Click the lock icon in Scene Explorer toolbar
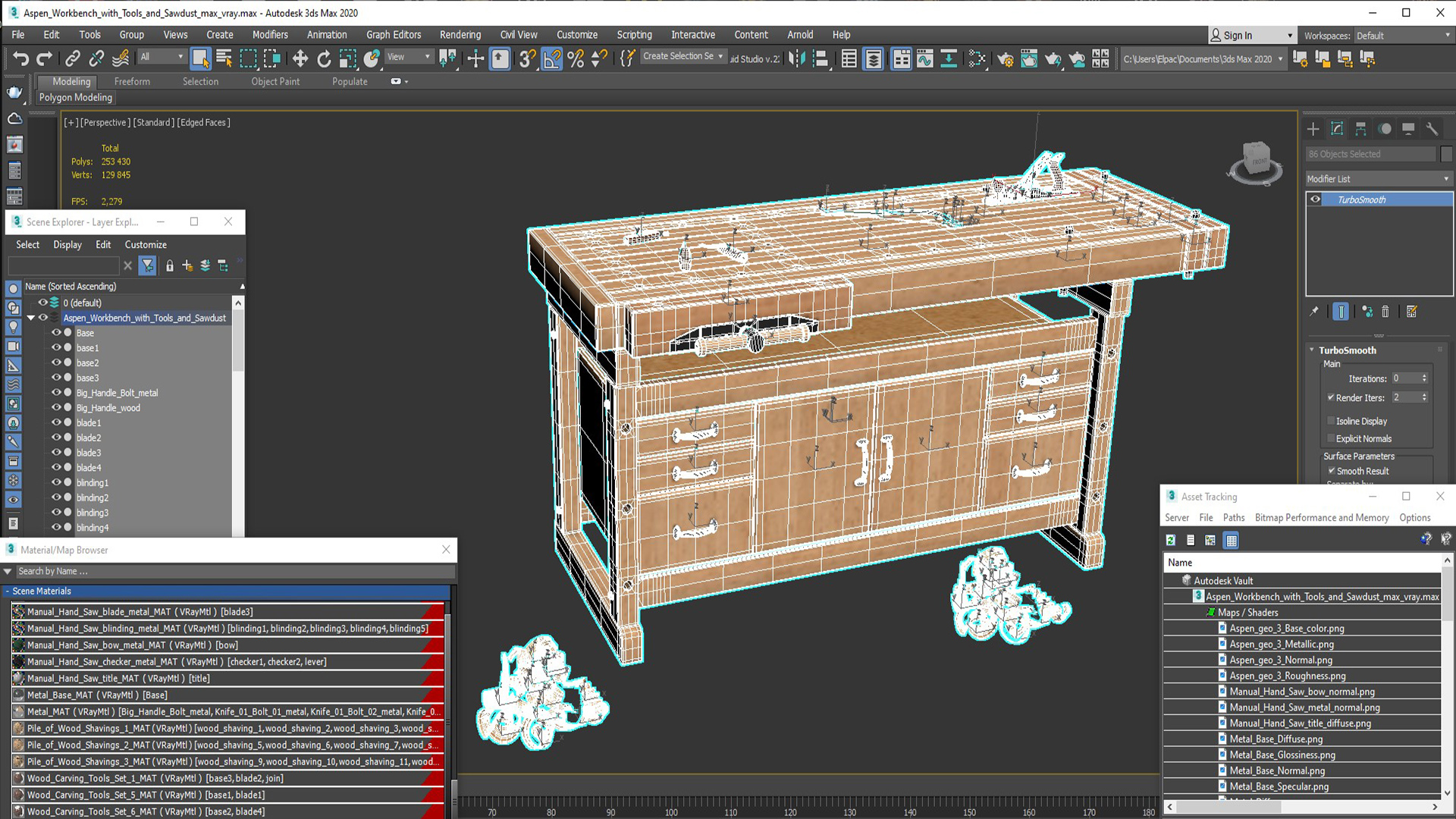The image size is (1456, 819). coord(170,265)
